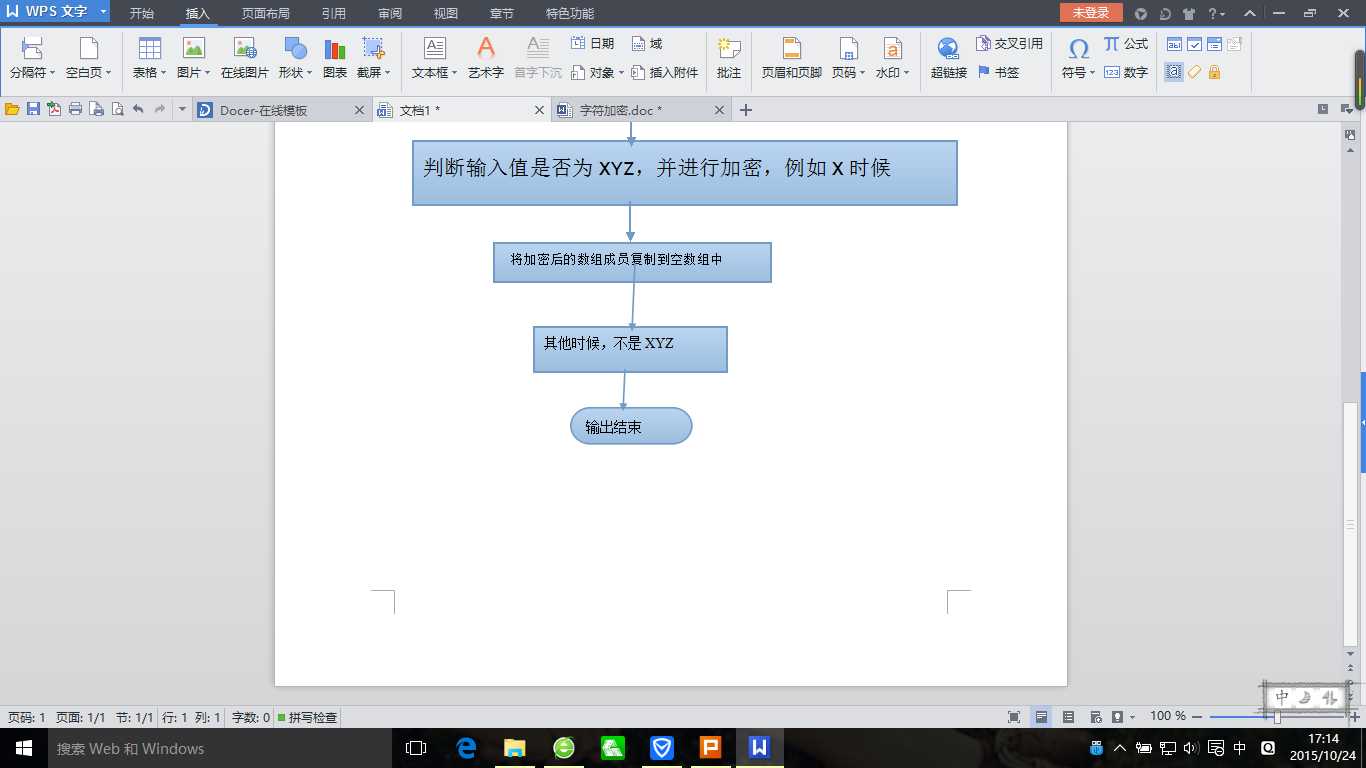Take a screenshot using the 截屏 tool

(371, 55)
